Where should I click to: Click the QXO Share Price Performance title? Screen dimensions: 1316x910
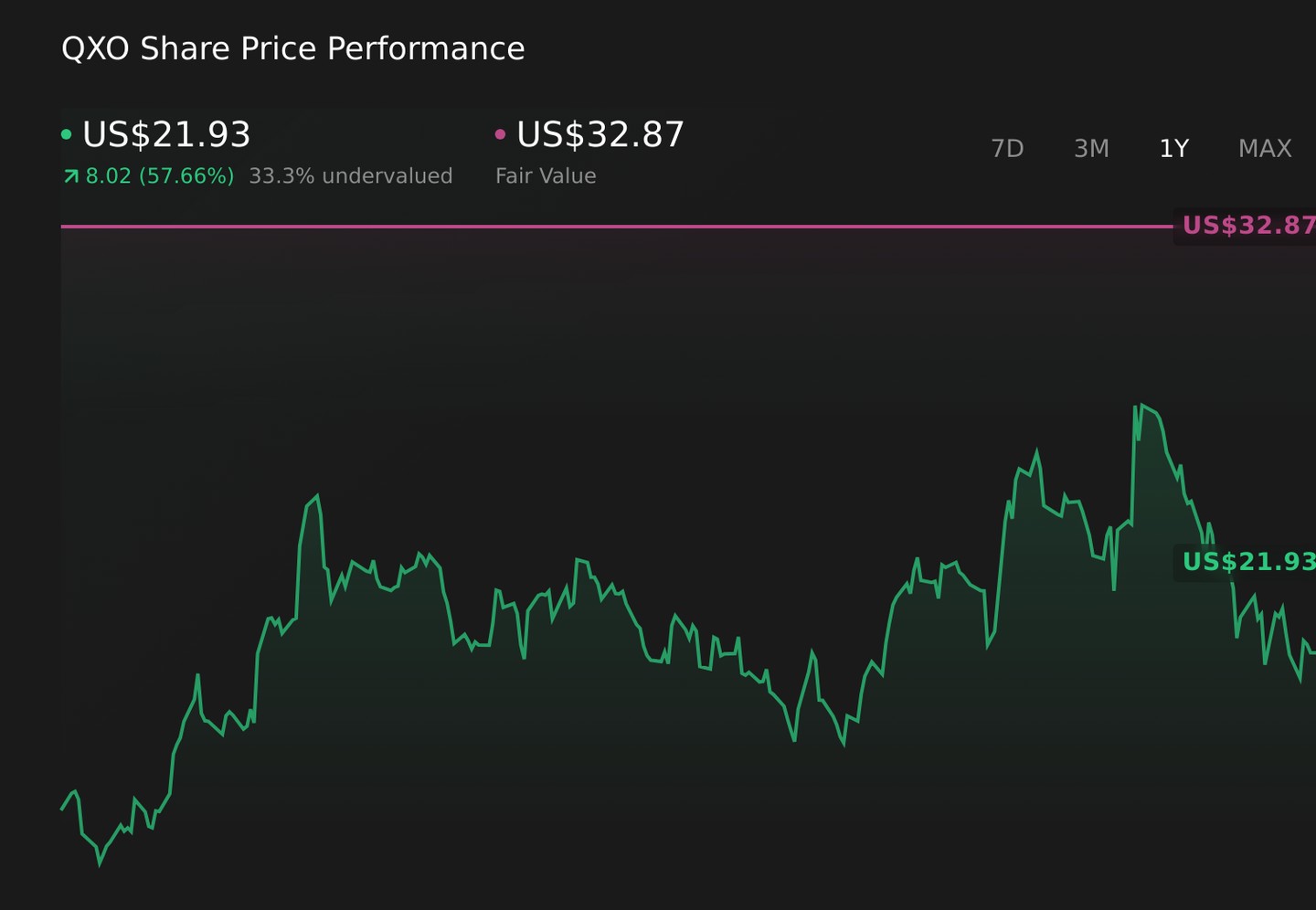pyautogui.click(x=293, y=48)
